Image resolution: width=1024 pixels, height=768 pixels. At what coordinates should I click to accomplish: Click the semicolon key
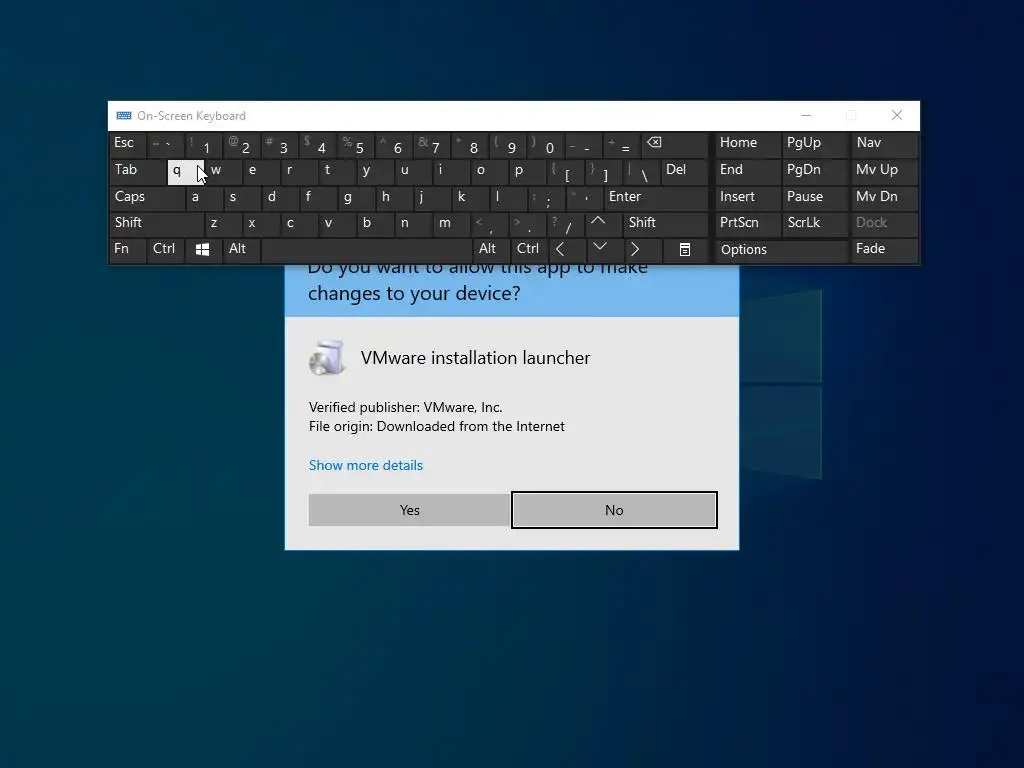545,197
